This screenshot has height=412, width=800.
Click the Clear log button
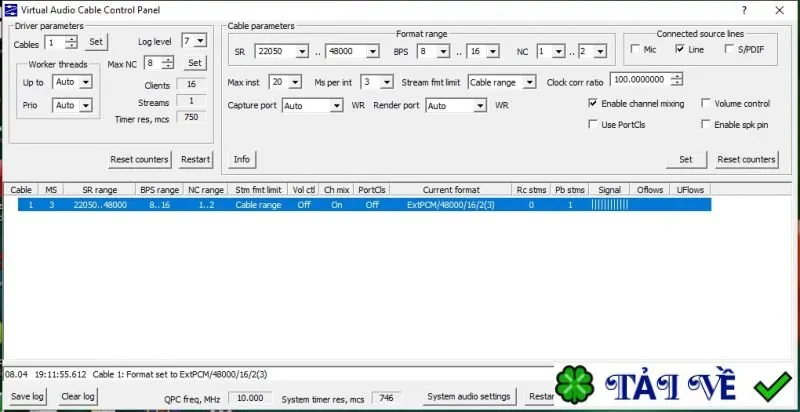pos(78,396)
